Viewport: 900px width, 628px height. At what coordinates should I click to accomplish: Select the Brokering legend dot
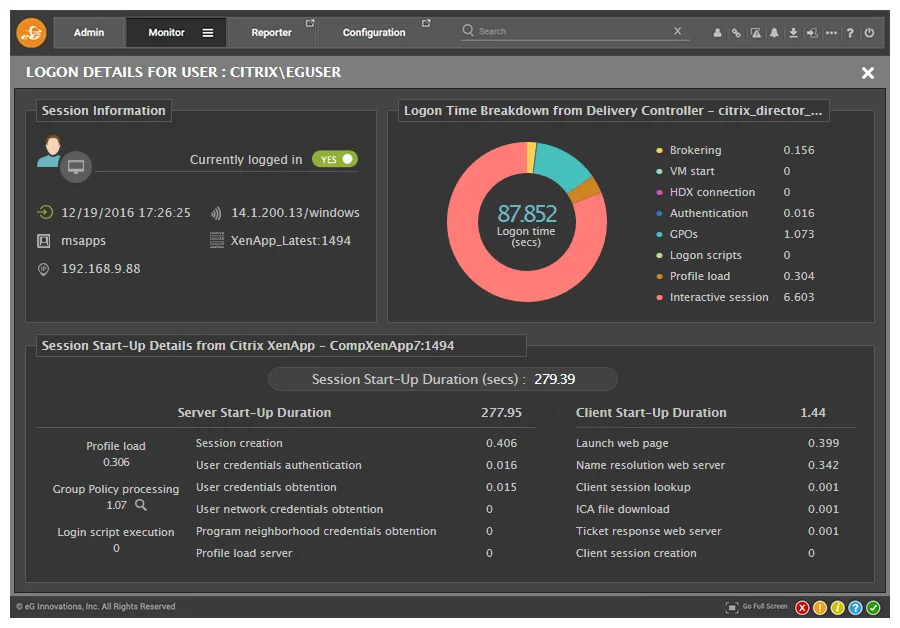tap(659, 150)
